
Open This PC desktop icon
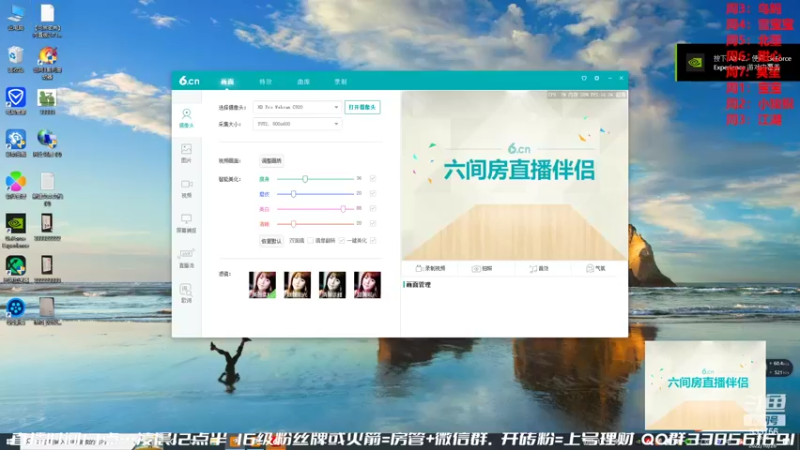point(16,17)
